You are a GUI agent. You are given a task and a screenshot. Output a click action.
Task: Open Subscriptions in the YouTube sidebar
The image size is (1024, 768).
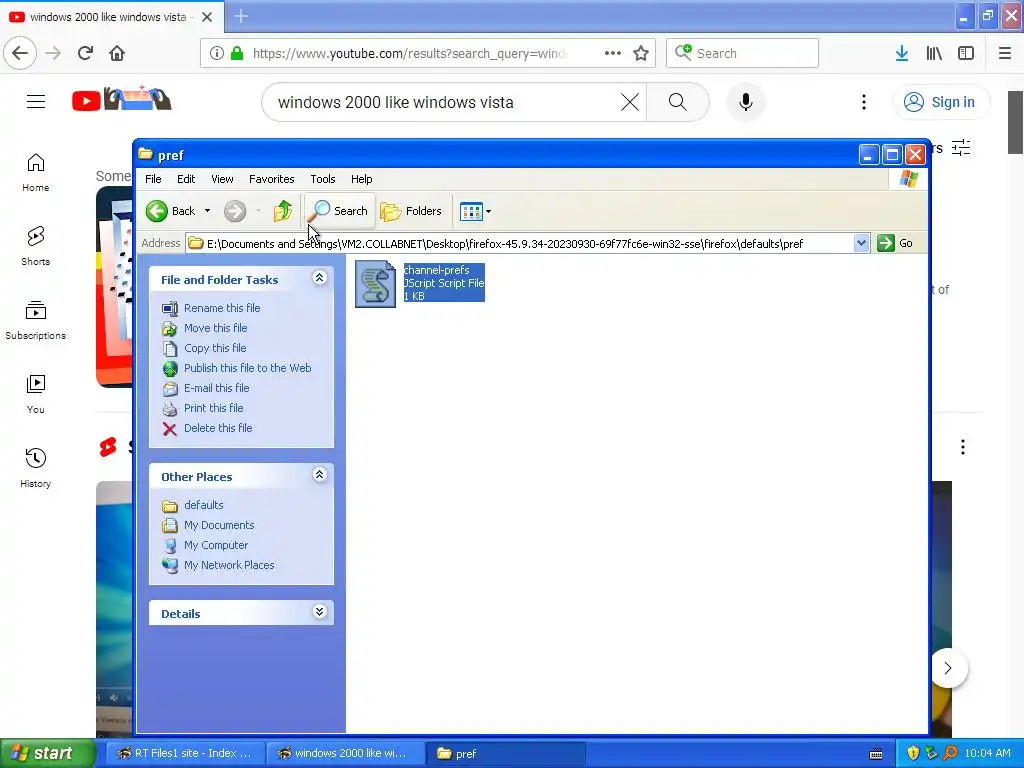tap(35, 320)
